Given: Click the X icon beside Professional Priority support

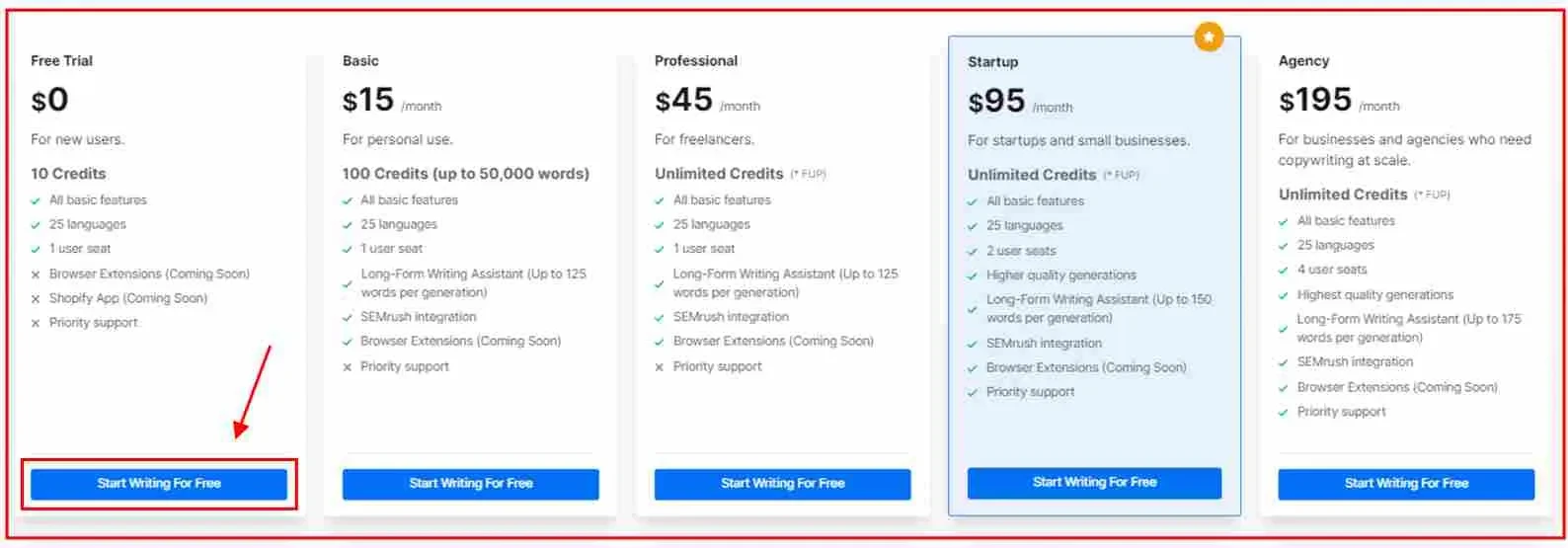Looking at the screenshot, I should point(660,367).
